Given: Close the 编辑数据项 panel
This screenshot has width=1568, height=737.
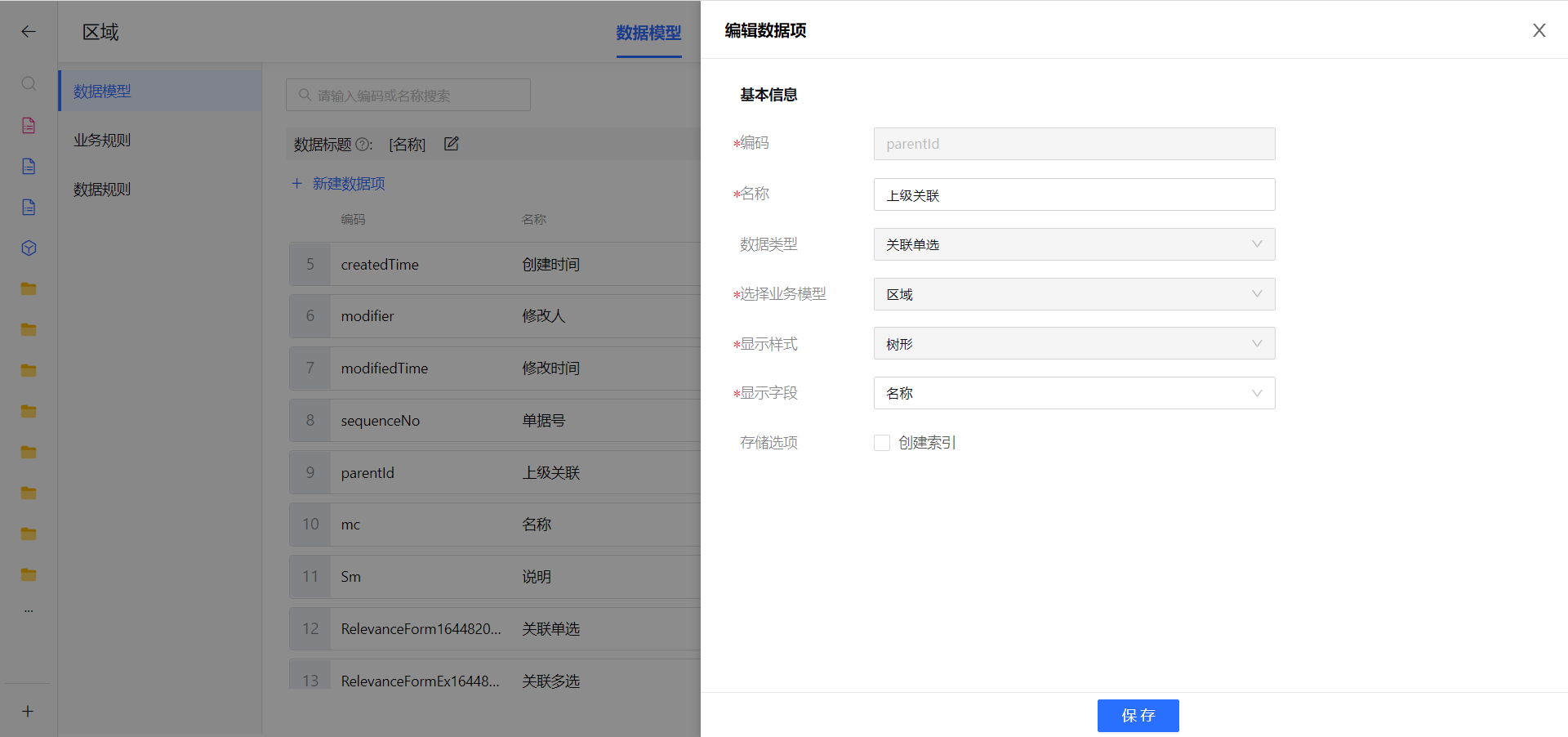Looking at the screenshot, I should click(x=1539, y=30).
